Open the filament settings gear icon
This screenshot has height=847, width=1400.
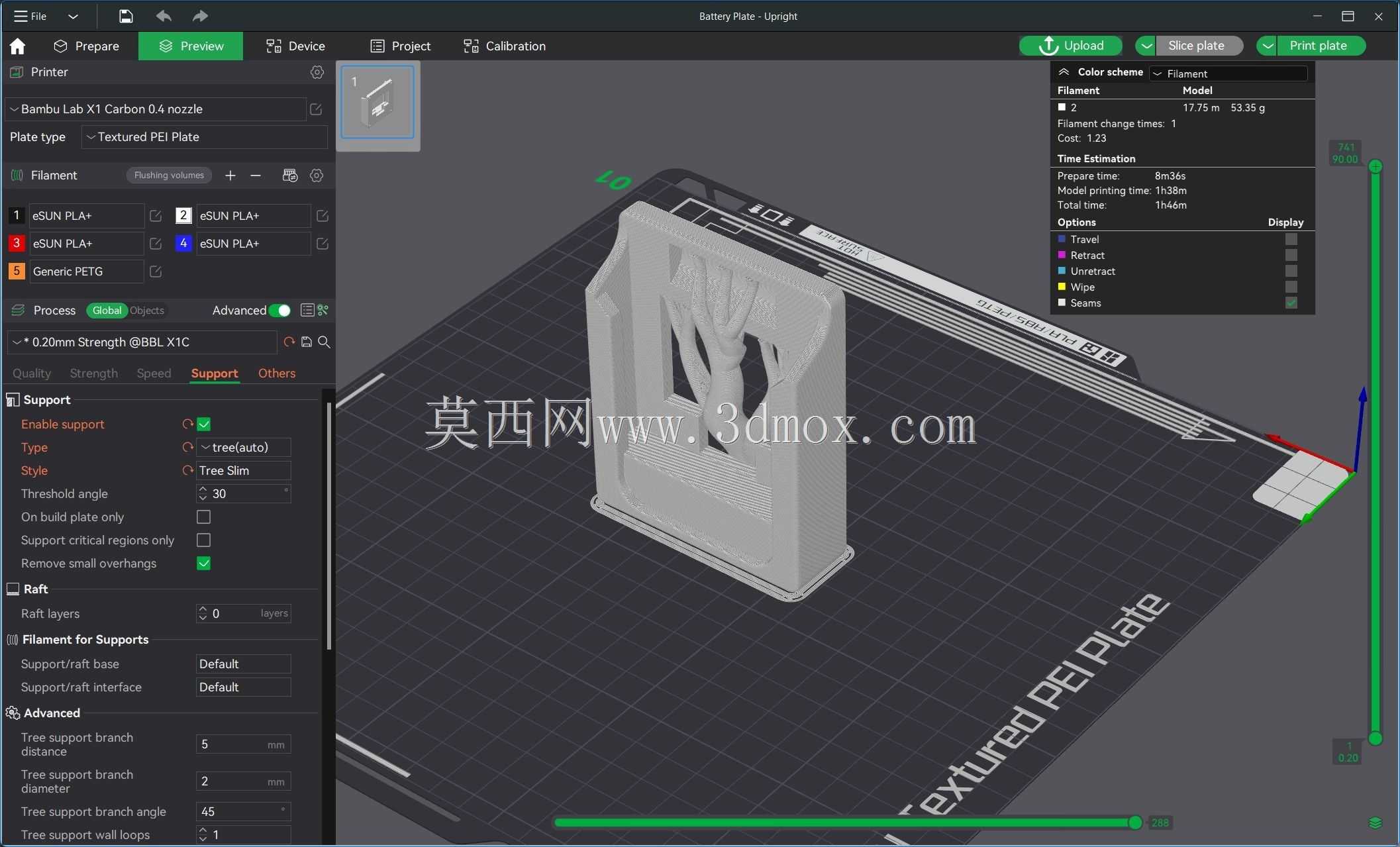pos(317,175)
